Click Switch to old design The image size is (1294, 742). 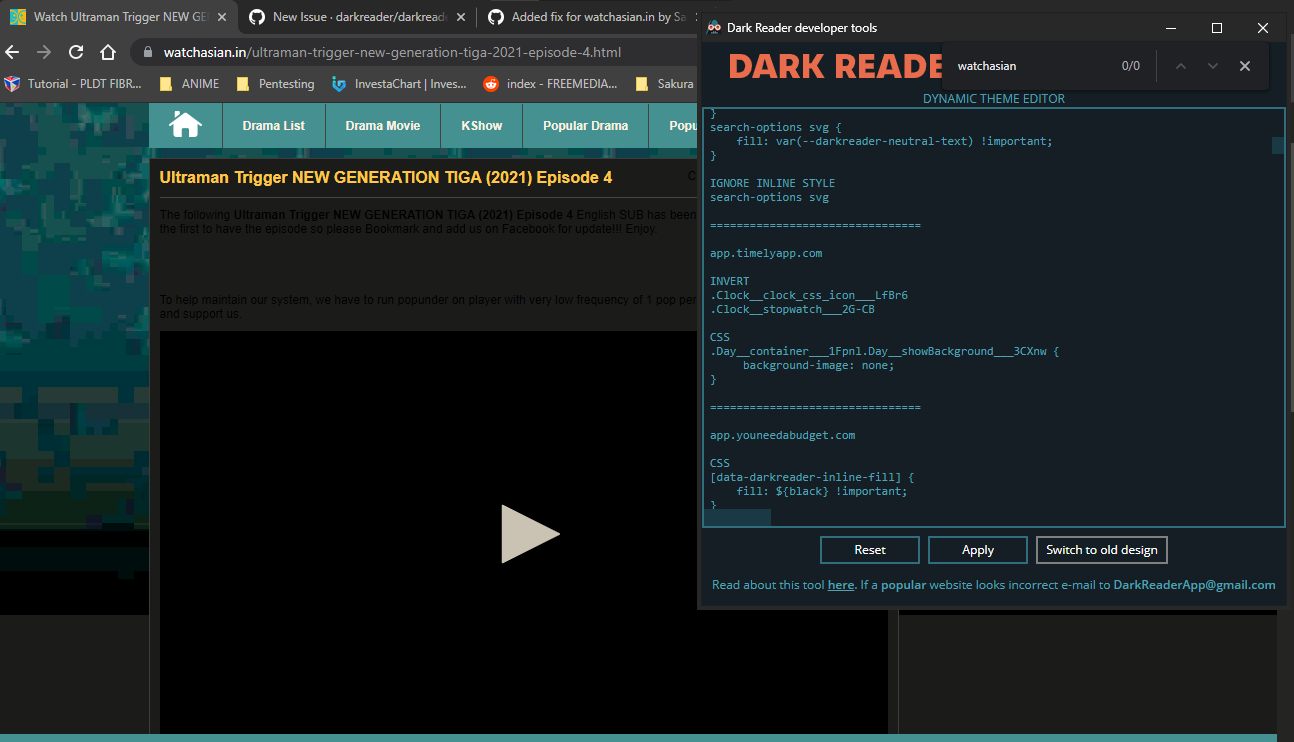tap(1102, 550)
